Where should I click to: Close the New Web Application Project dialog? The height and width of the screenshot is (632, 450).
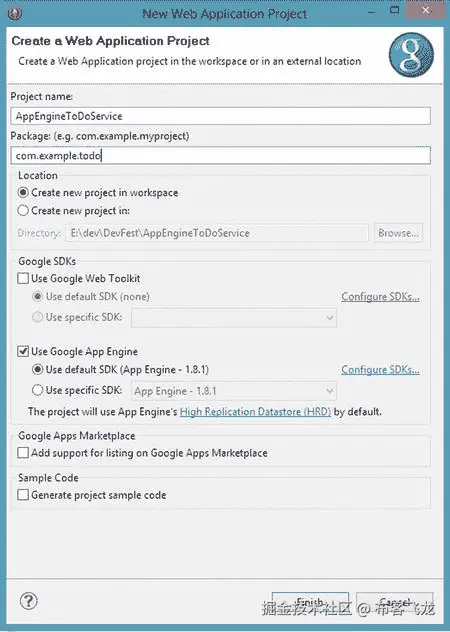(x=426, y=11)
